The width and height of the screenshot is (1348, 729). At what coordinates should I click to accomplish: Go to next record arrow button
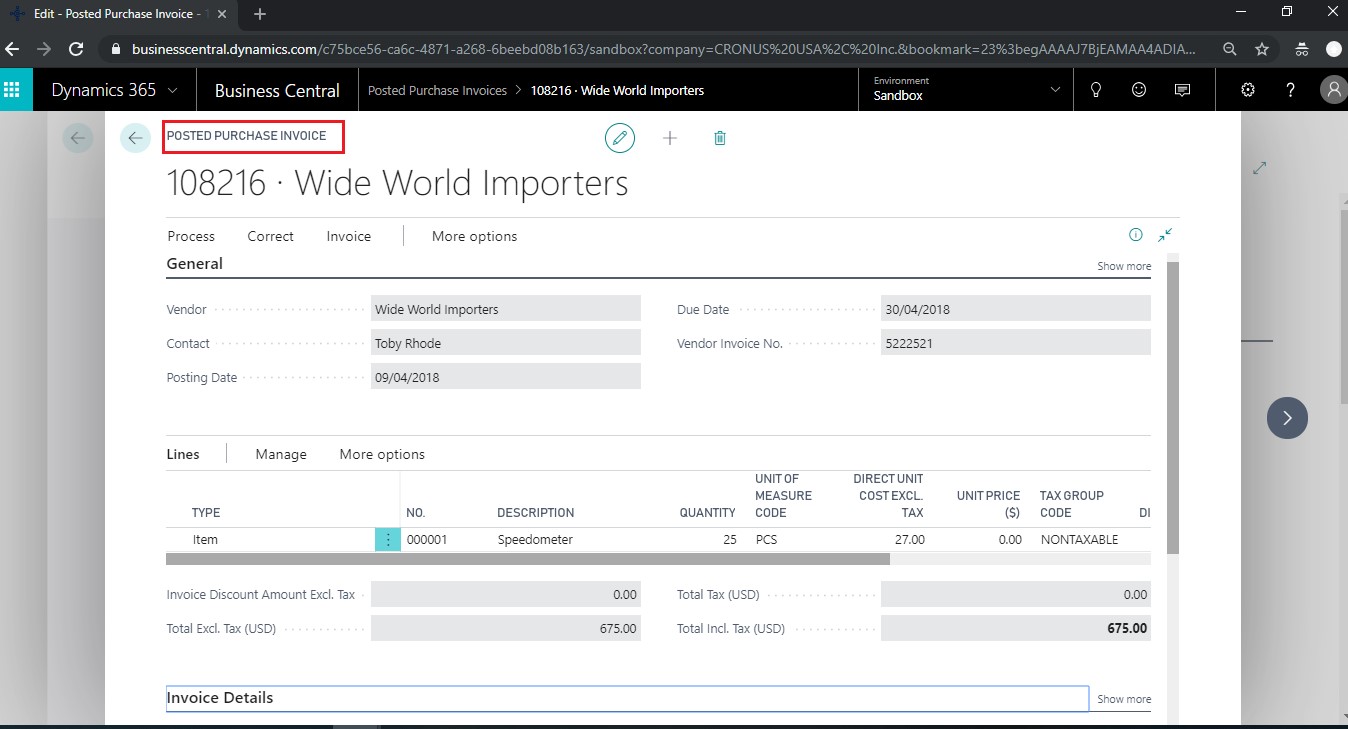click(1287, 418)
